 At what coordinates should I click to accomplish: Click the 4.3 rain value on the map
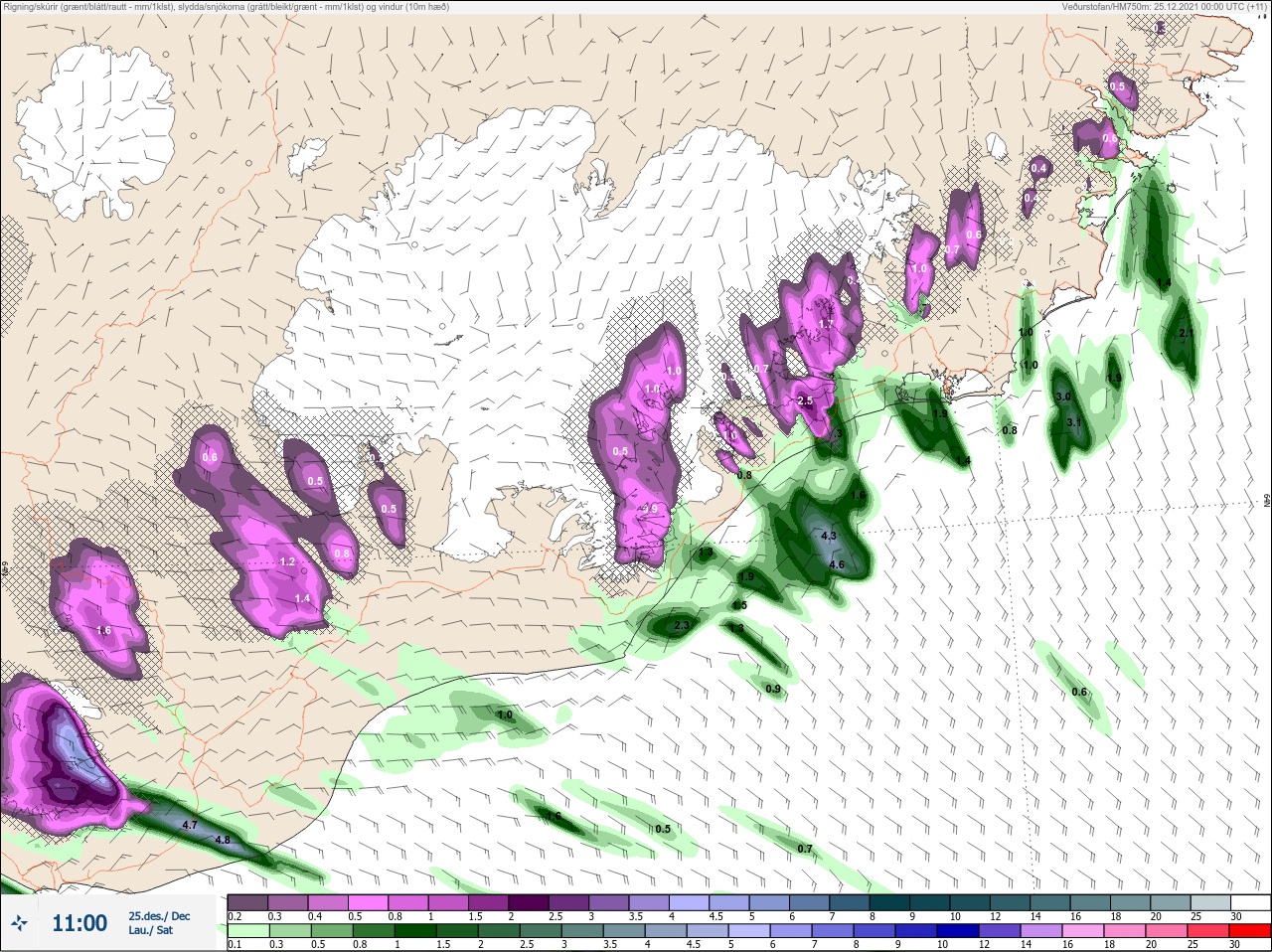(829, 536)
